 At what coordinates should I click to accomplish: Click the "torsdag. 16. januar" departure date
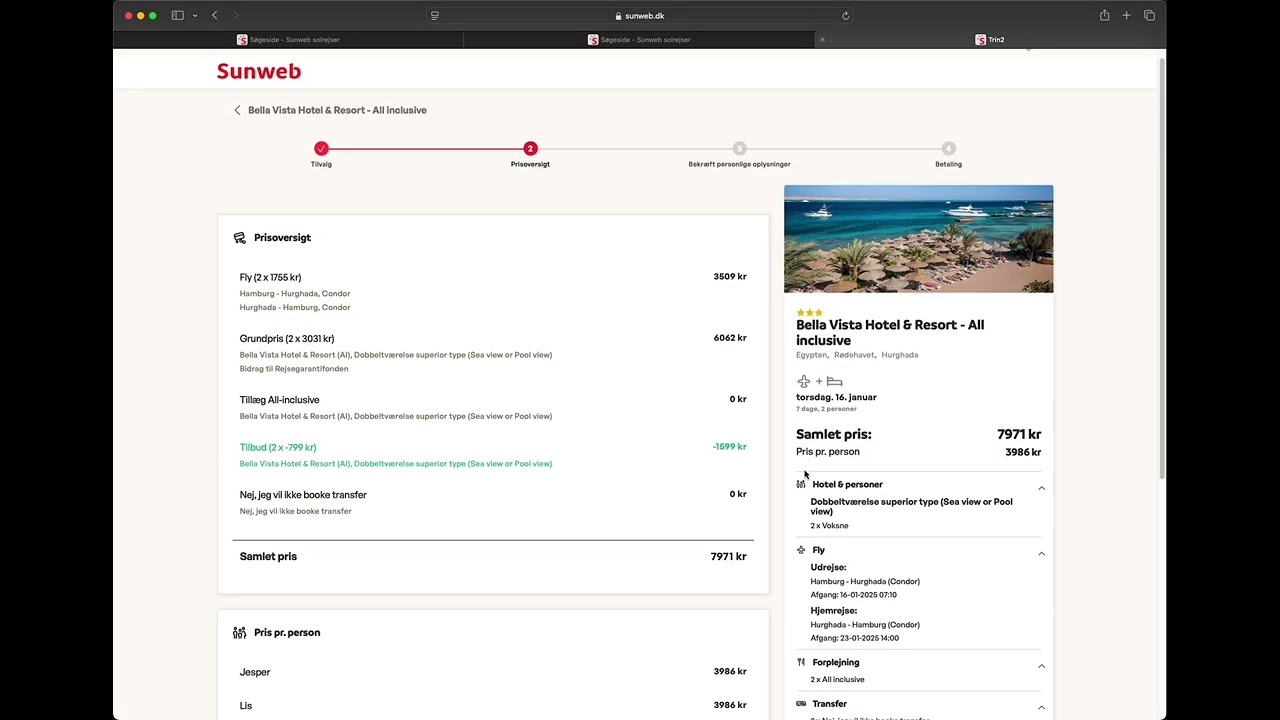tap(836, 397)
